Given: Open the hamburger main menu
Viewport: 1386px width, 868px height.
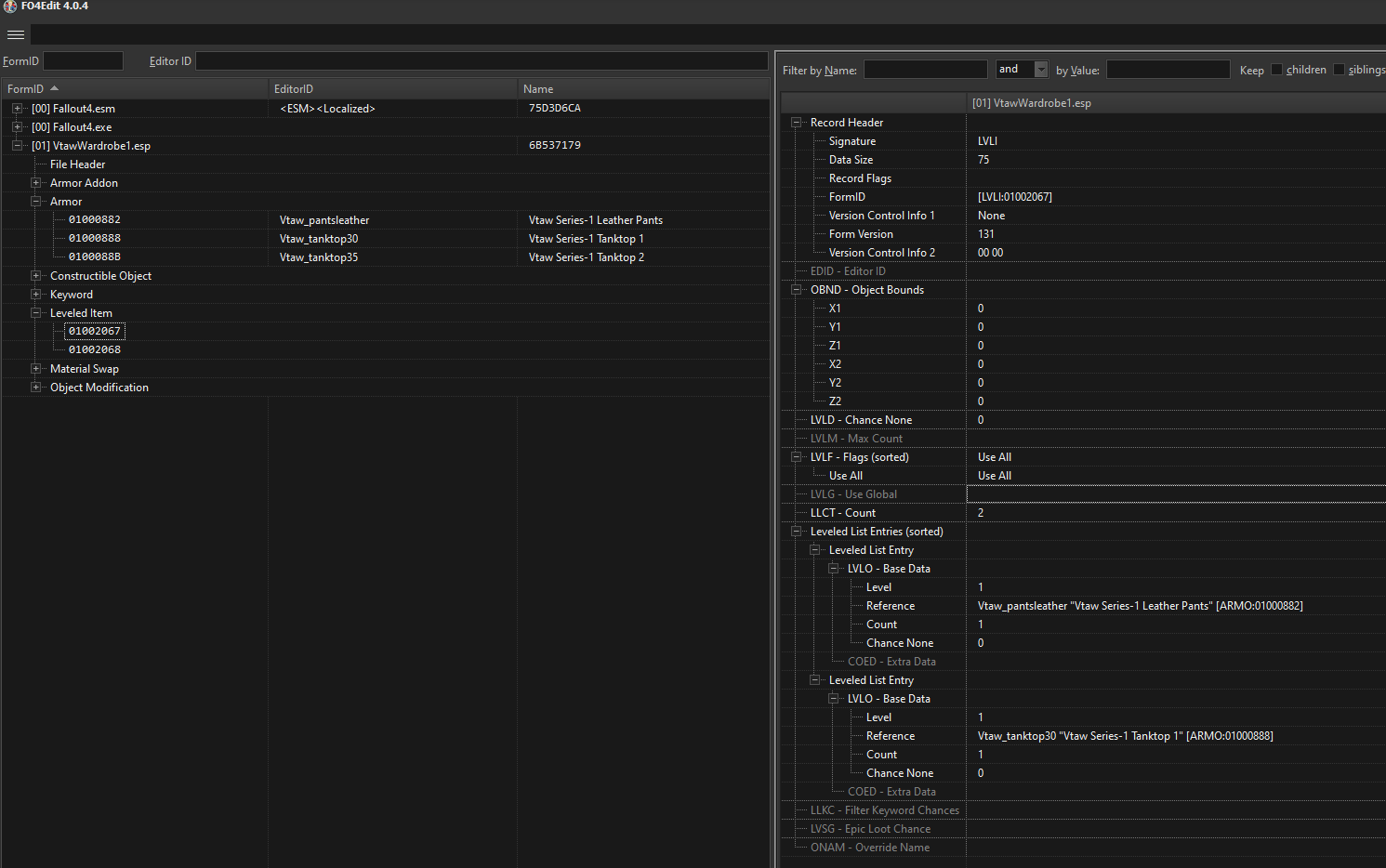Looking at the screenshot, I should click(16, 35).
